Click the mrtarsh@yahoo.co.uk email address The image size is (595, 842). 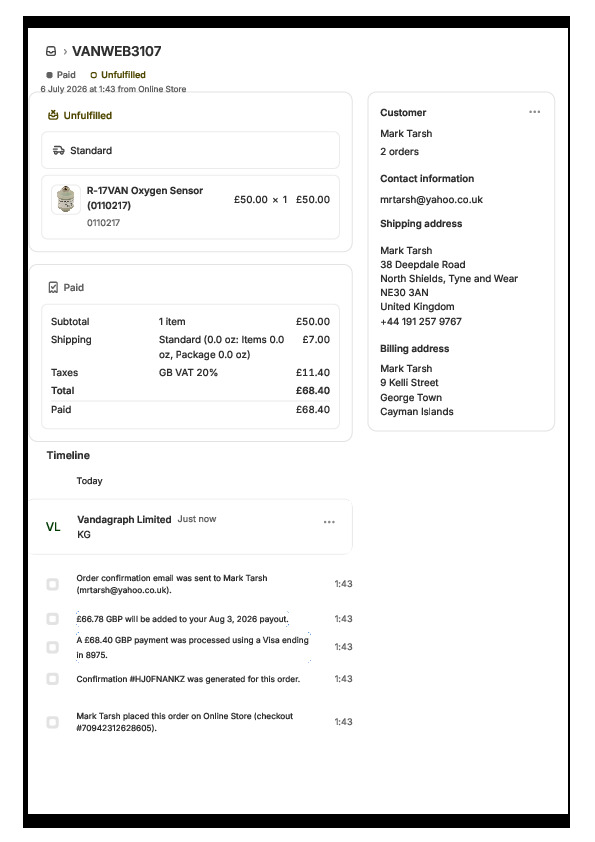[x=431, y=200]
